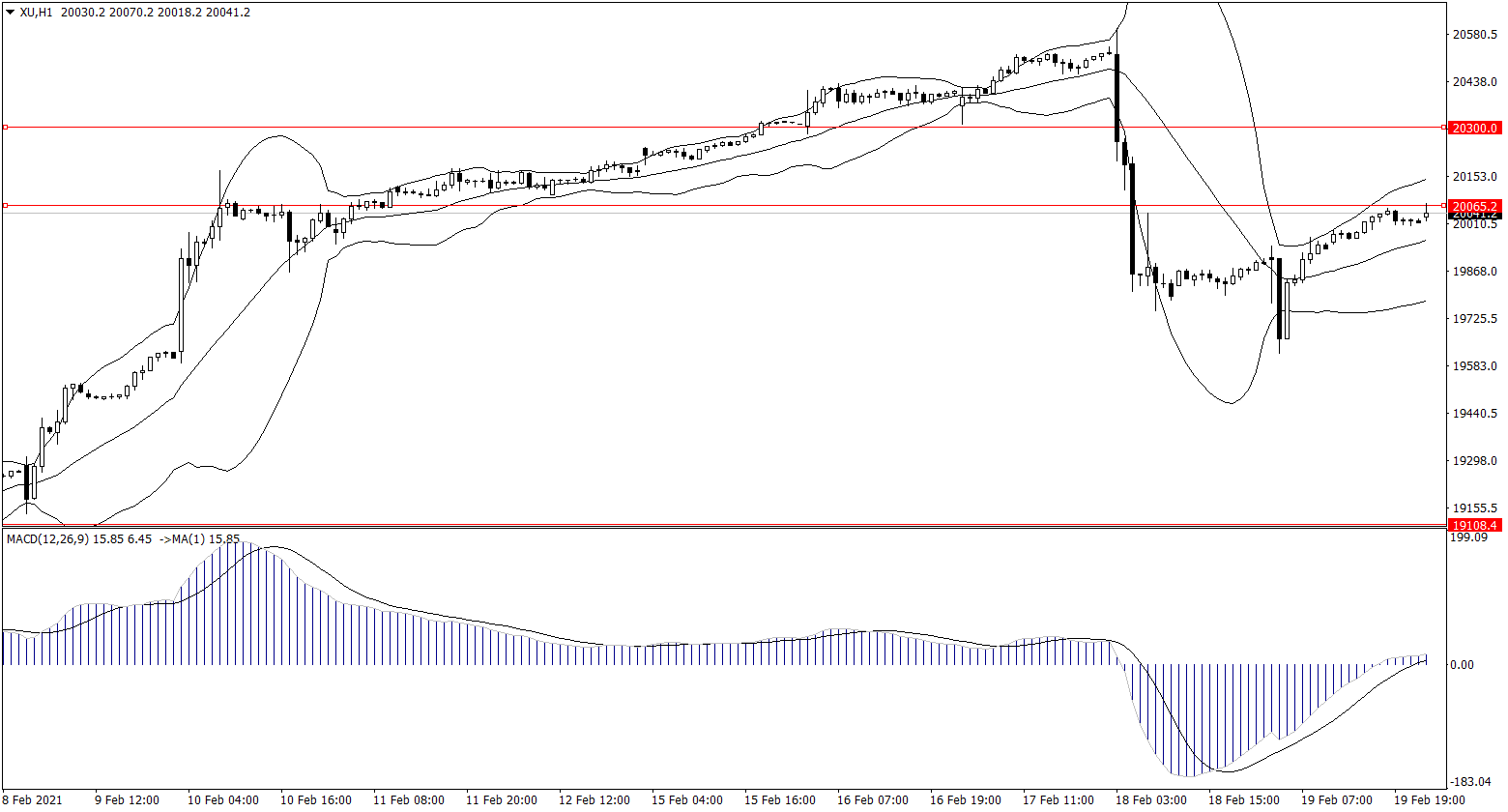This screenshot has width=1508, height=812.
Task: Select the 20065.2 red price tag
Action: [x=1474, y=206]
